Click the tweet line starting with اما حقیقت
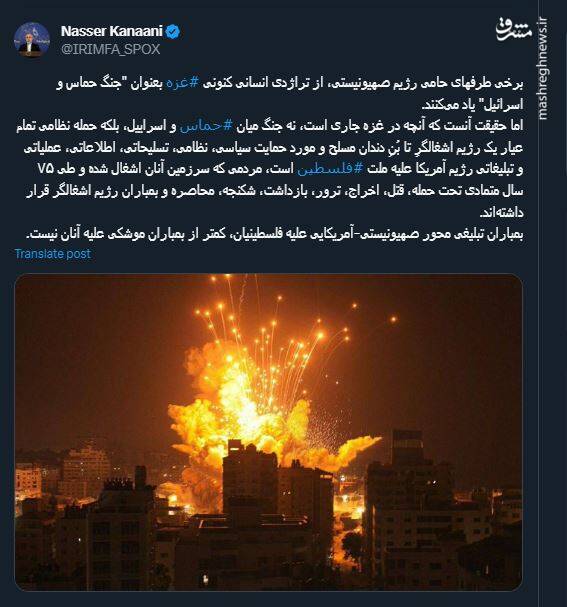567x607 pixels. click(269, 126)
